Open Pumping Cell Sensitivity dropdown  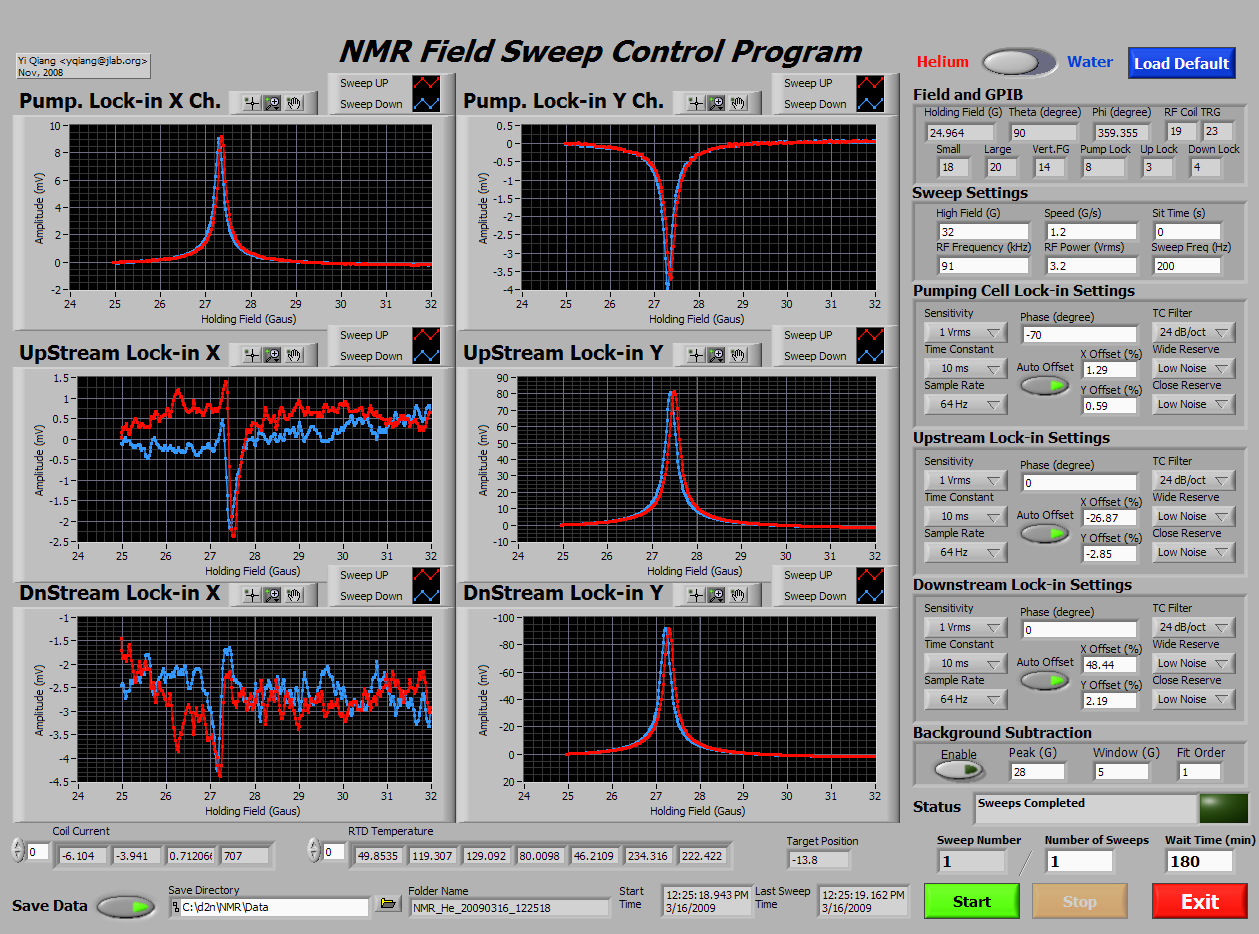(x=965, y=332)
